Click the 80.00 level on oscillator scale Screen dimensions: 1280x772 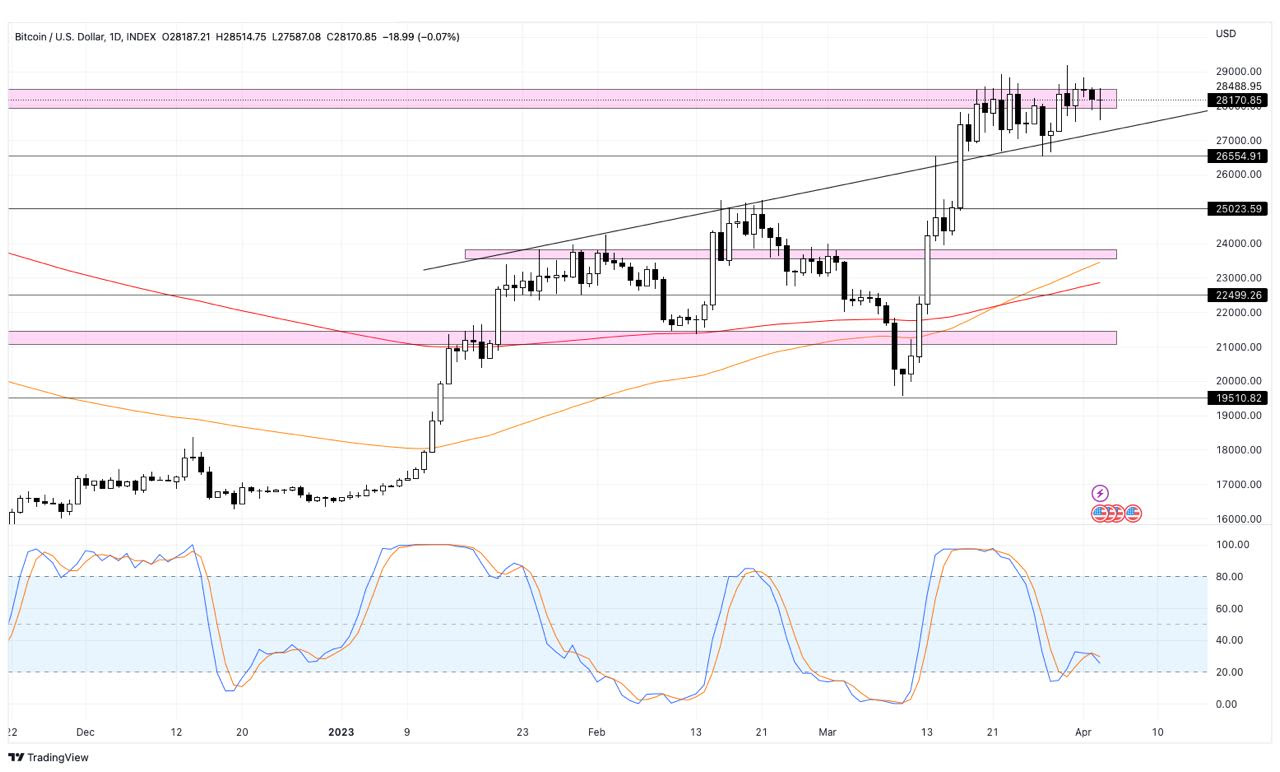[1230, 577]
